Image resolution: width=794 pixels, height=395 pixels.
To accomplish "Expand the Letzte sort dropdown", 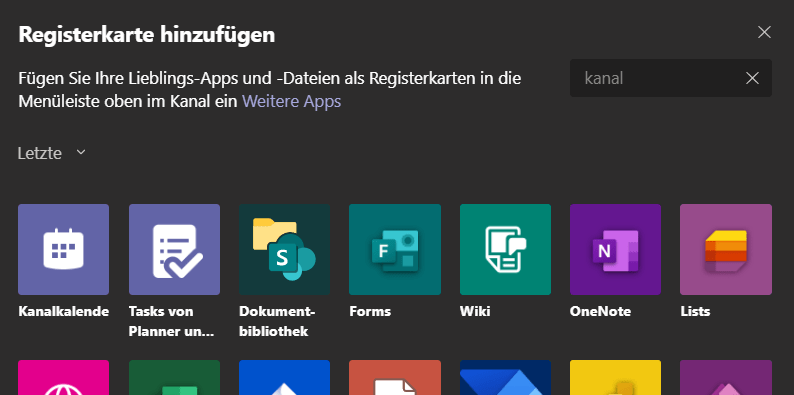I will point(52,153).
